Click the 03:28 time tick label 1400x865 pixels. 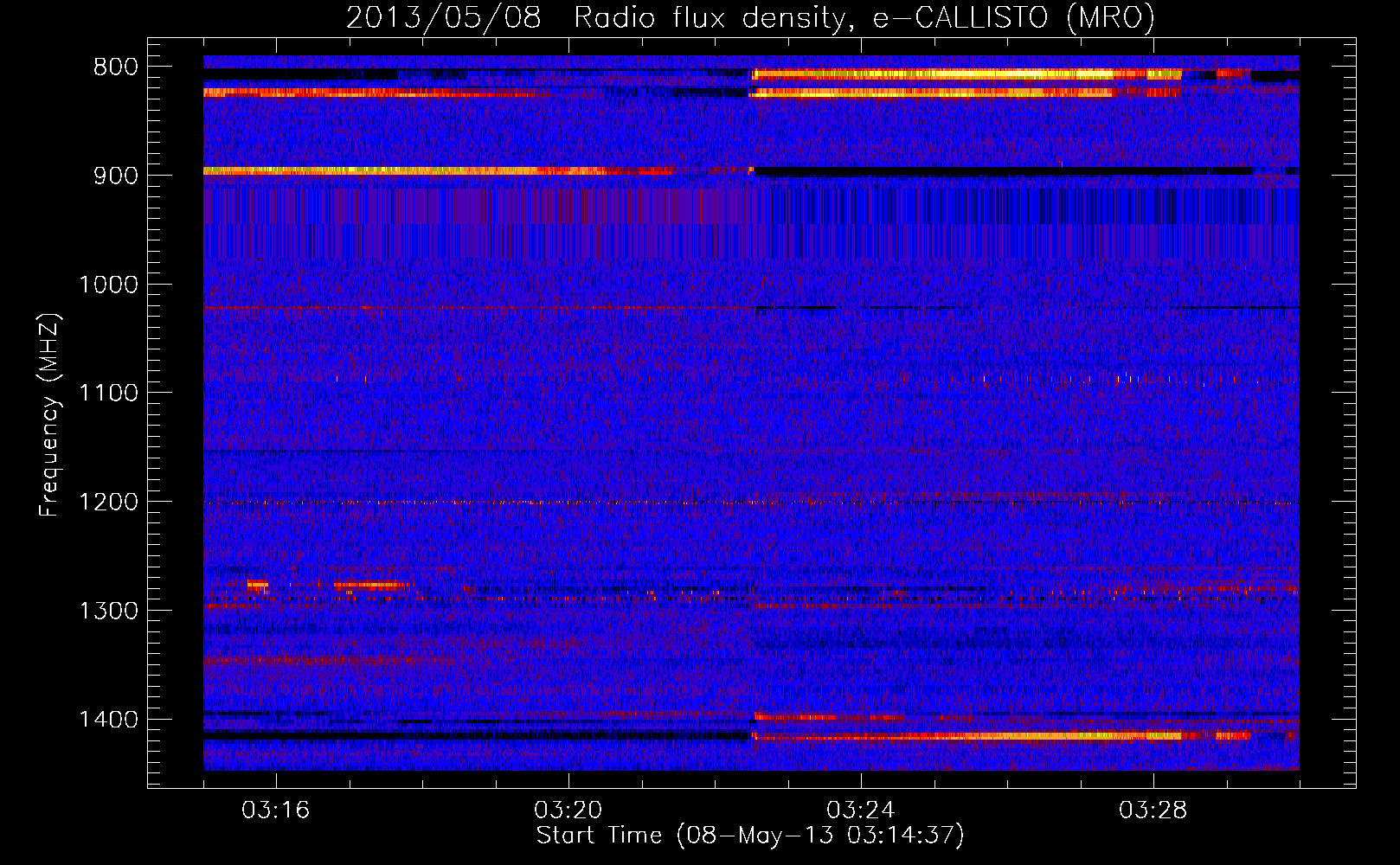pyautogui.click(x=1153, y=811)
